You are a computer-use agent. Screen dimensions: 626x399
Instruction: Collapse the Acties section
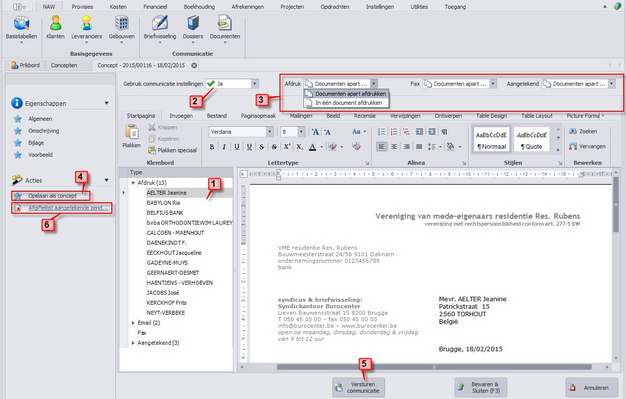point(107,180)
